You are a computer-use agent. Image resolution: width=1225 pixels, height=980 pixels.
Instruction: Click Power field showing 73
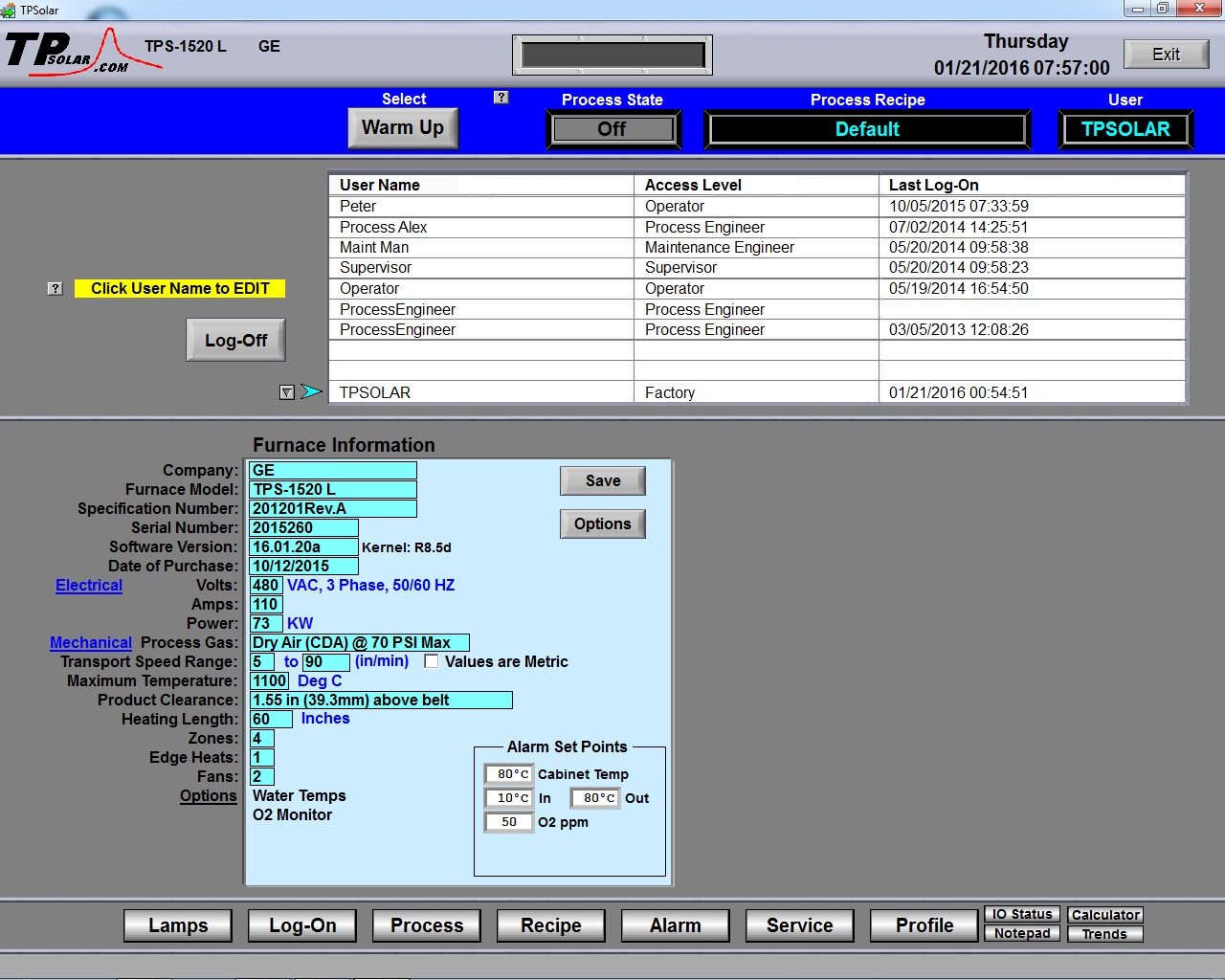coord(266,623)
